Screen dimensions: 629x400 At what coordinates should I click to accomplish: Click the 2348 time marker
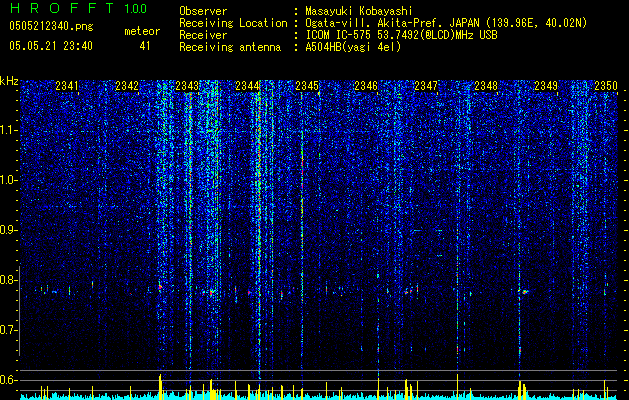(486, 85)
